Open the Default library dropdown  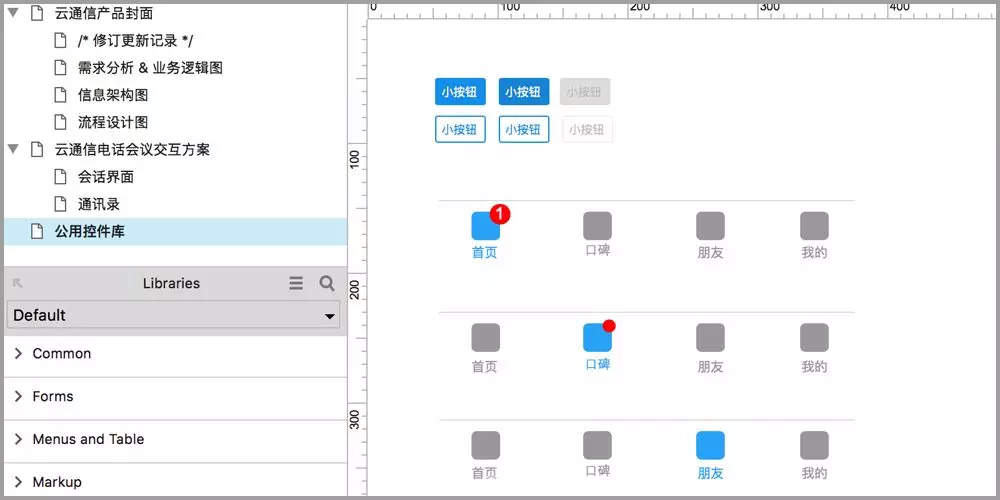pos(173,315)
